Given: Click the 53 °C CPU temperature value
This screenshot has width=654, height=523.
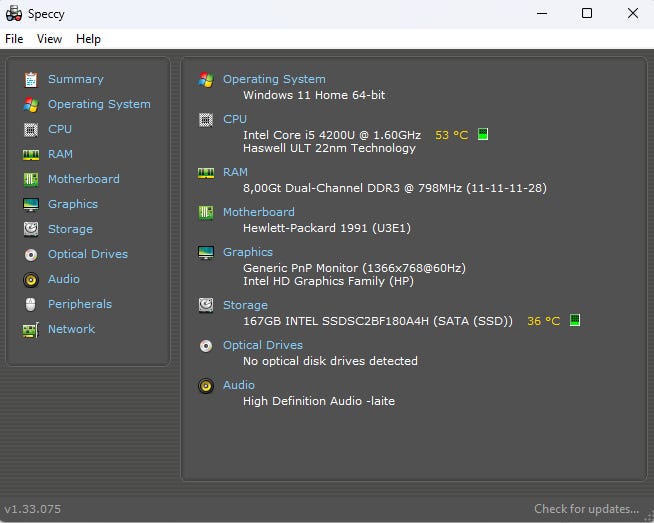Looking at the screenshot, I should [452, 135].
